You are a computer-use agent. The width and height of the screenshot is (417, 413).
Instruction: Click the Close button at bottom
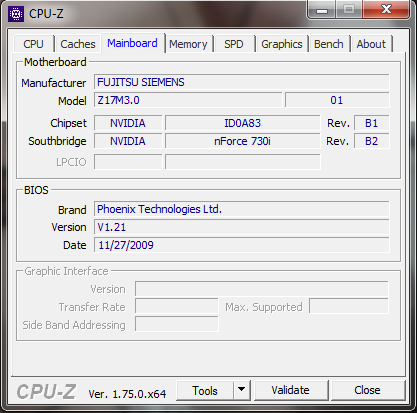(x=367, y=390)
